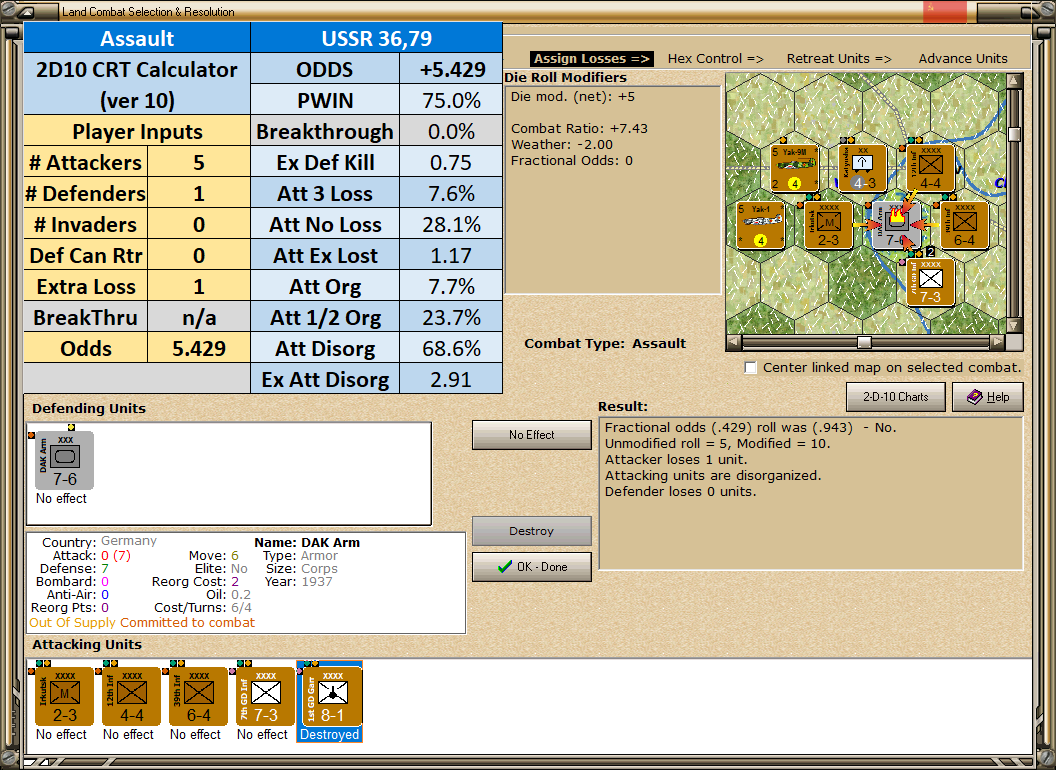Click the burning defender hex on the map
The image size is (1056, 770).
896,226
